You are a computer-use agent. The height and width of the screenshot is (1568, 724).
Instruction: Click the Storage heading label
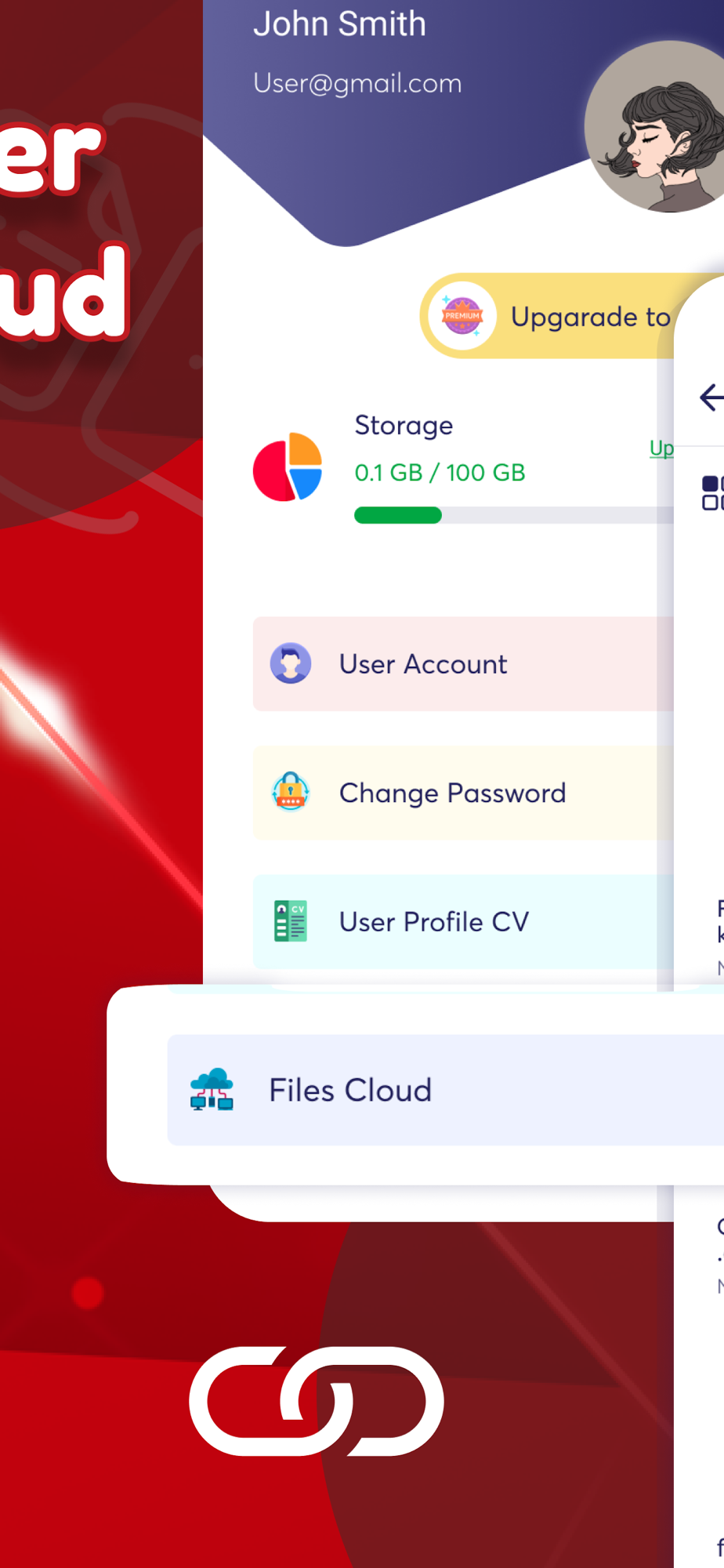404,426
